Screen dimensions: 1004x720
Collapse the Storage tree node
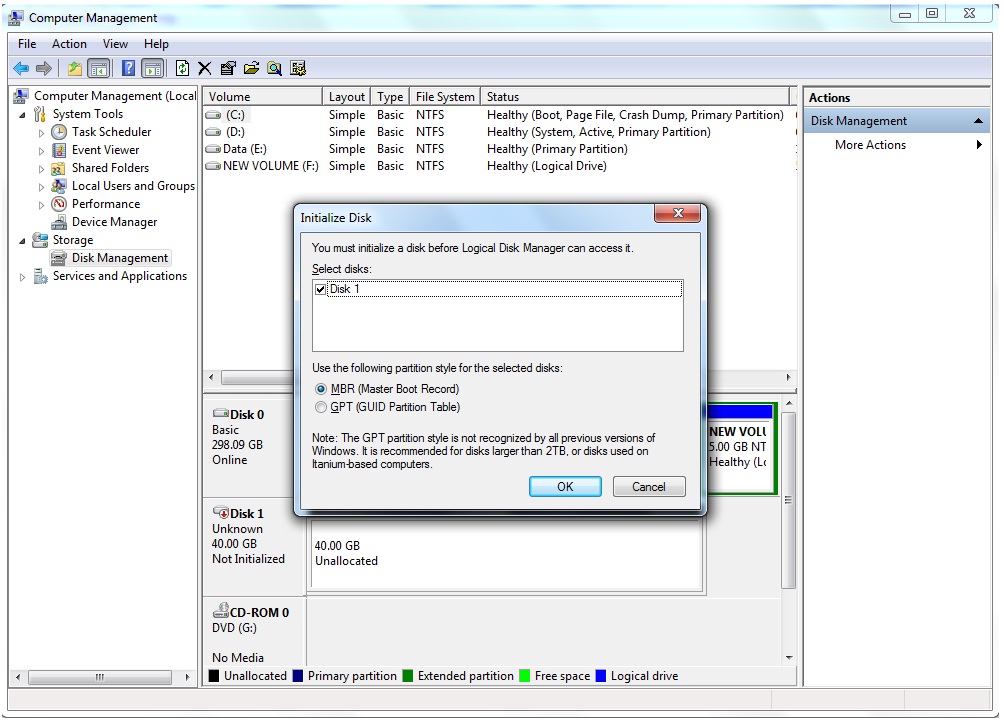pos(22,241)
